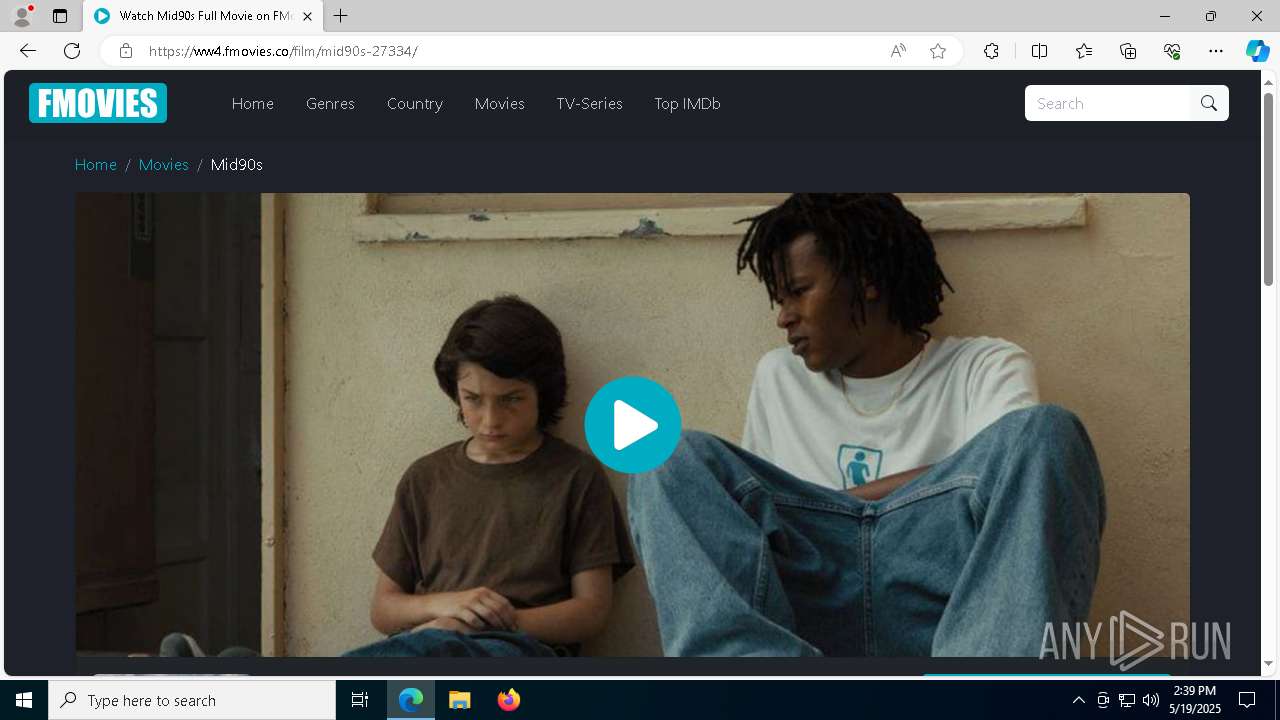Open the Movies menu item
Viewport: 1280px width, 720px height.
pos(500,103)
